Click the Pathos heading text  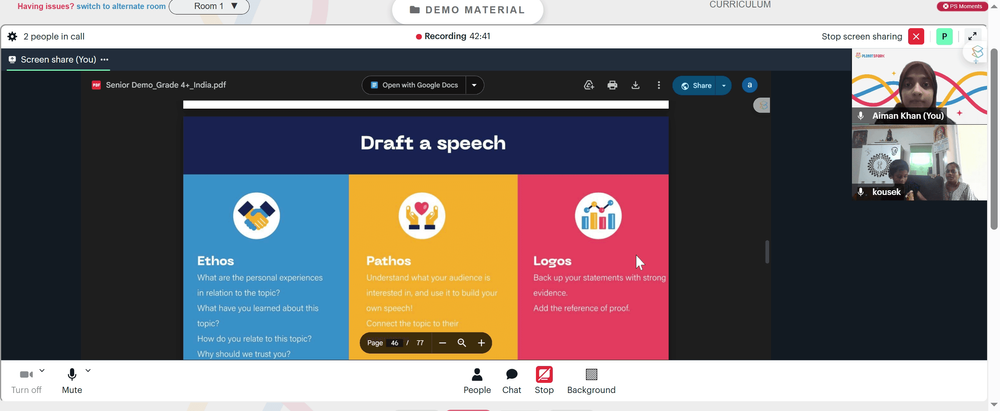click(x=388, y=261)
